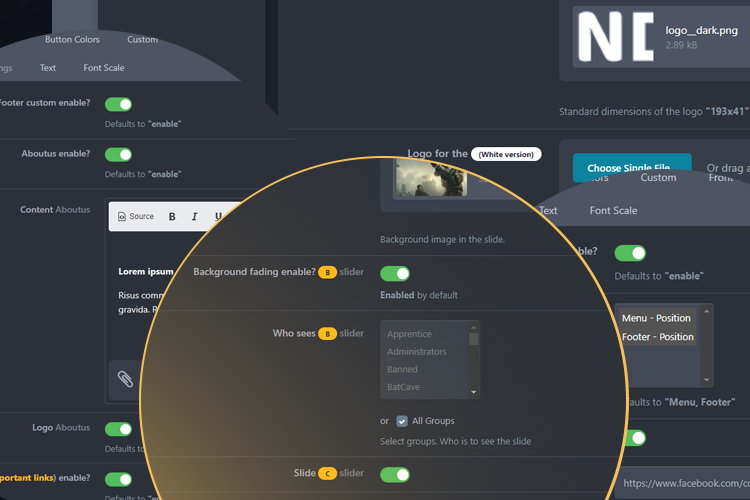The height and width of the screenshot is (500, 750).
Task: Click the logo_dark.png thumbnail preview
Action: 615,37
